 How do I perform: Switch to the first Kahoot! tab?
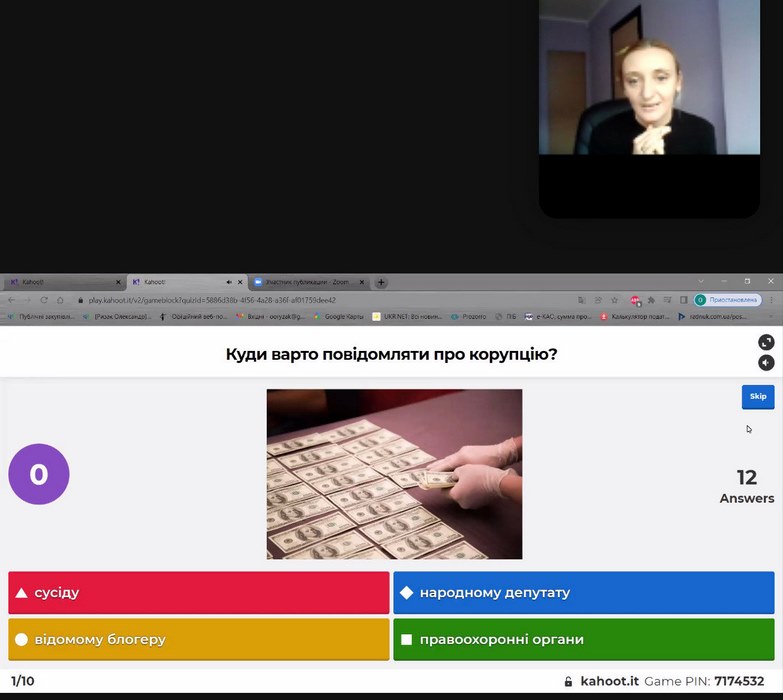pos(60,283)
